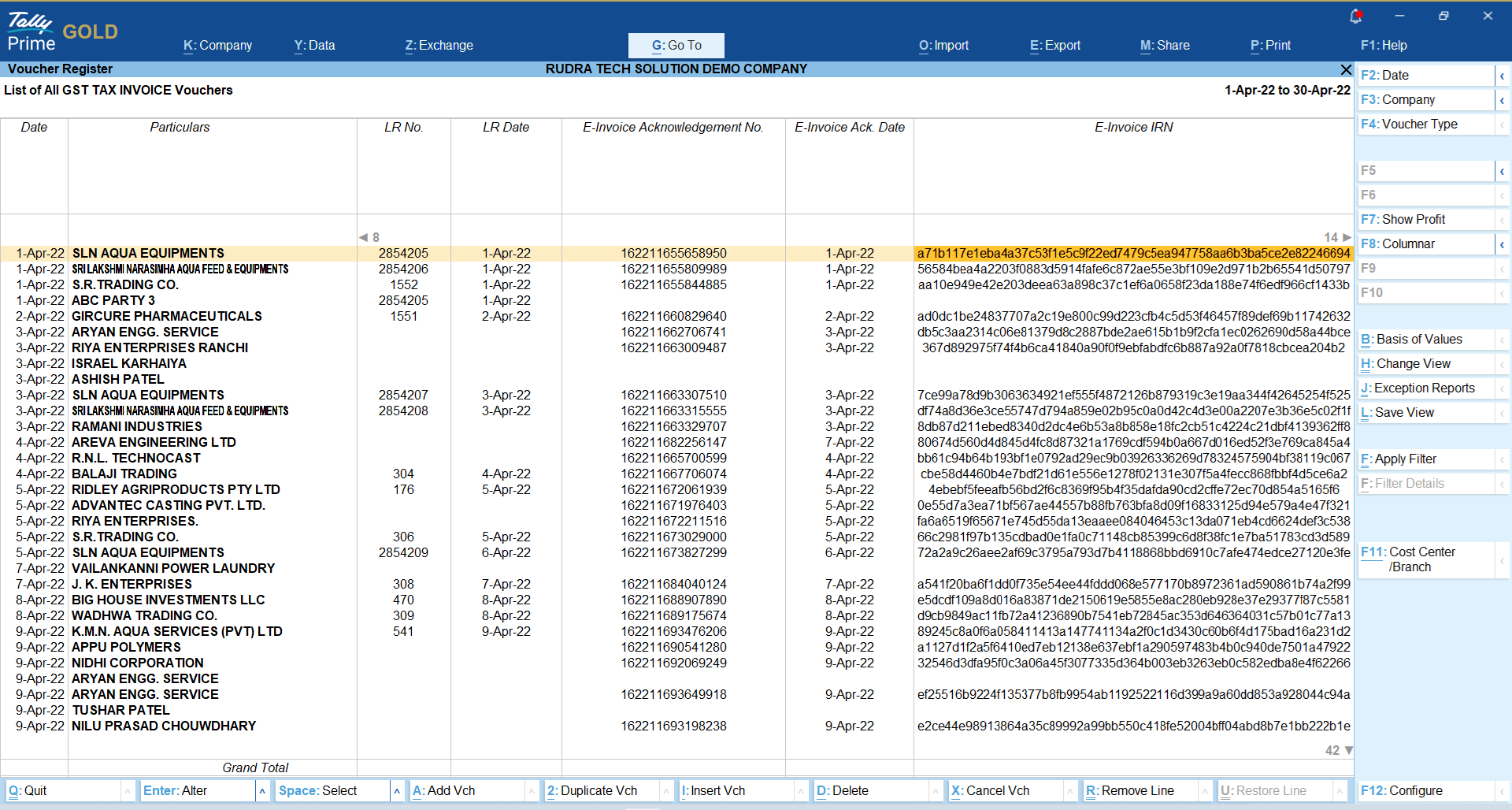
Task: Open the E: Export menu
Action: pos(1054,46)
